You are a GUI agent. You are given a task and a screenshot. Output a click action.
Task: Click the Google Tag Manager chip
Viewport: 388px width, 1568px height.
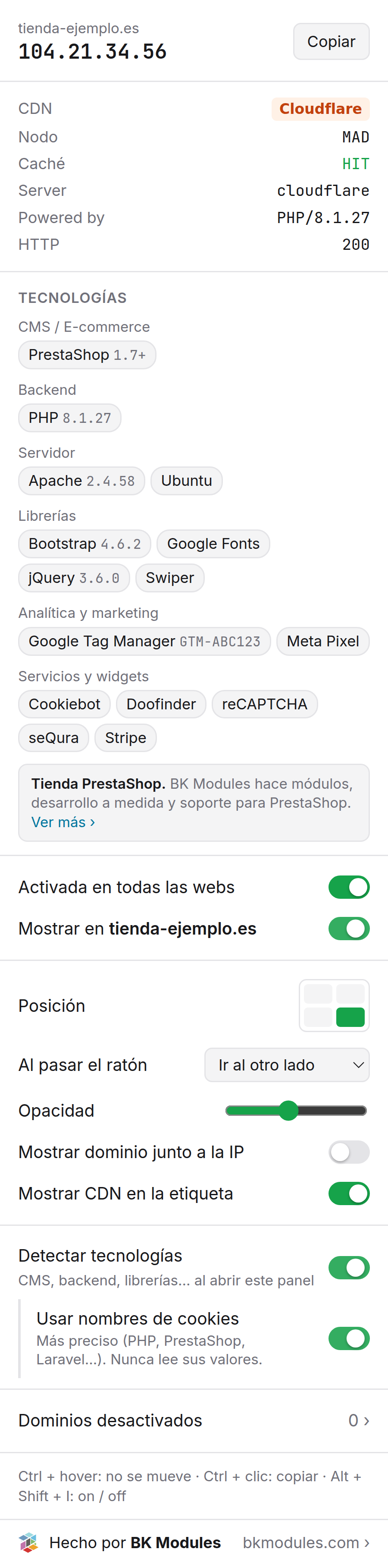144,642
